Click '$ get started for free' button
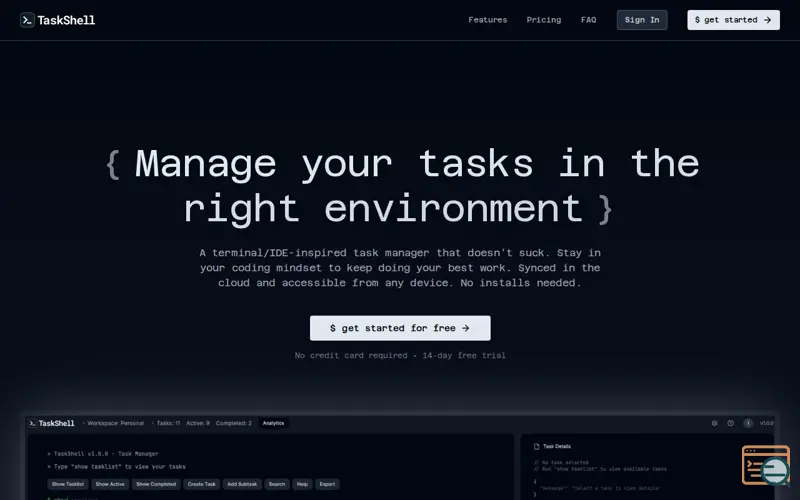800x500 pixels. pos(400,328)
